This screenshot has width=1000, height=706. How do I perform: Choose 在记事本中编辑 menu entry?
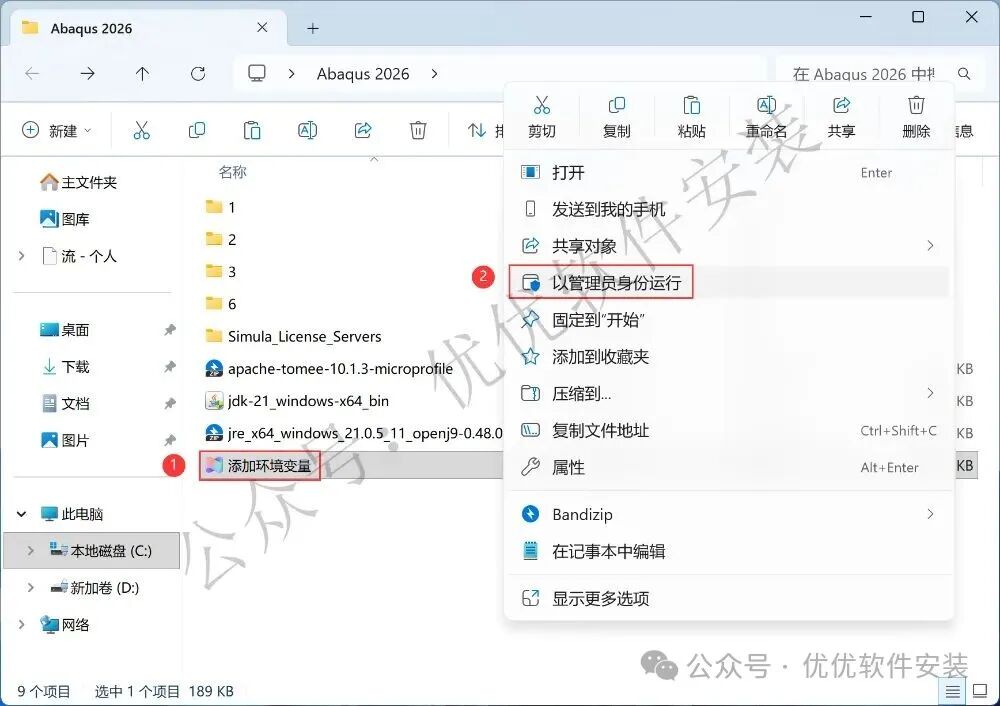tap(729, 551)
